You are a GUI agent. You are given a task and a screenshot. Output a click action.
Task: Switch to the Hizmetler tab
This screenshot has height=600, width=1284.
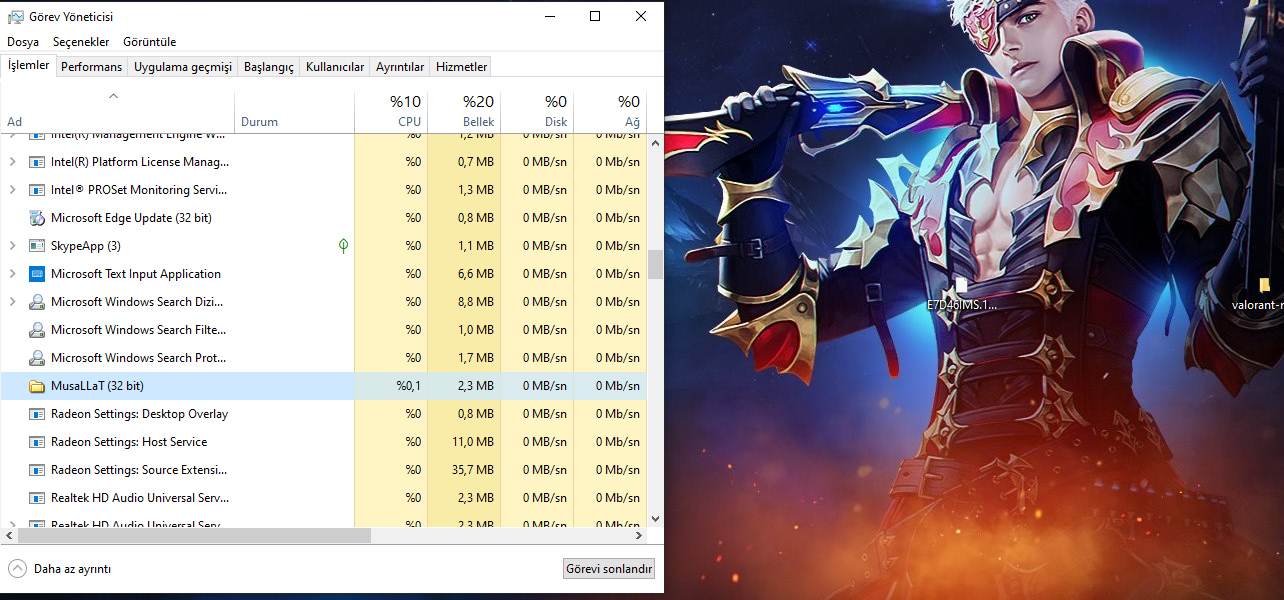[462, 67]
